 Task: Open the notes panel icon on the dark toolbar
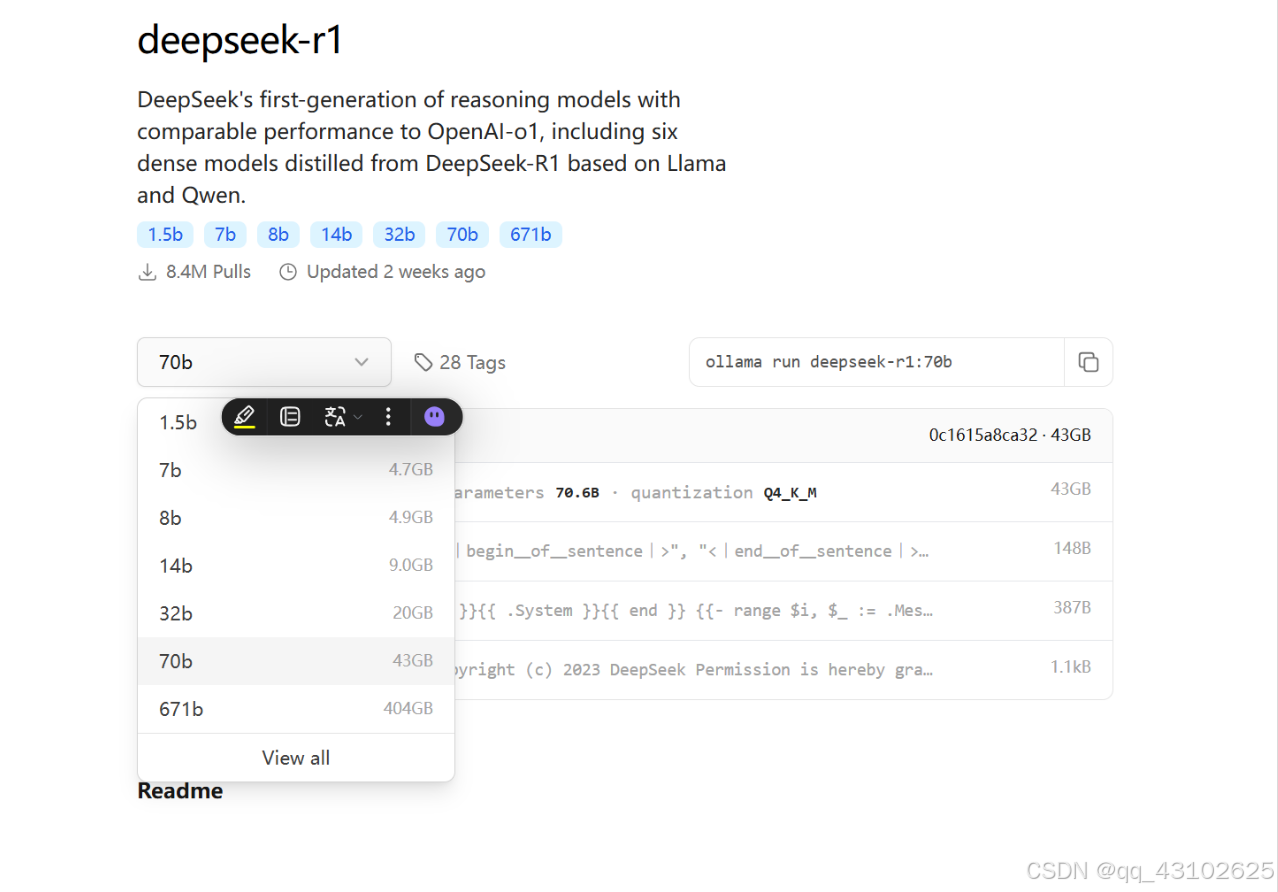(291, 416)
